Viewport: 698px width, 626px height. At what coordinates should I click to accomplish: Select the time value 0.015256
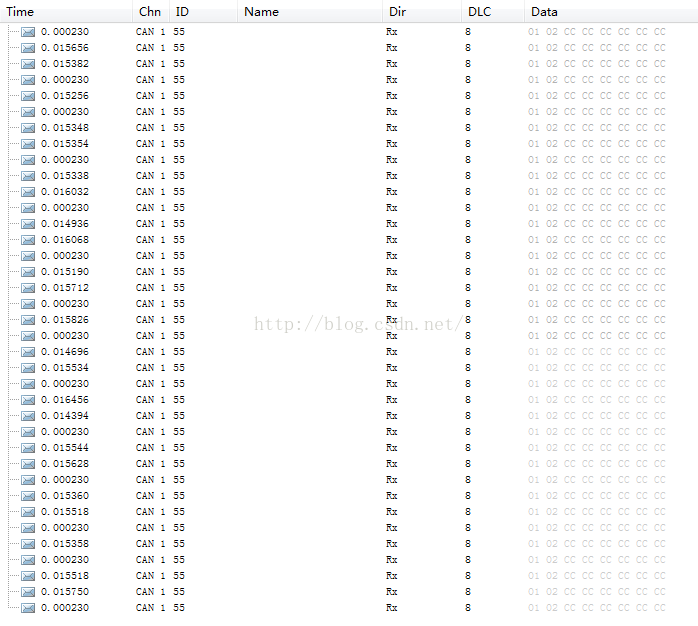[65, 96]
